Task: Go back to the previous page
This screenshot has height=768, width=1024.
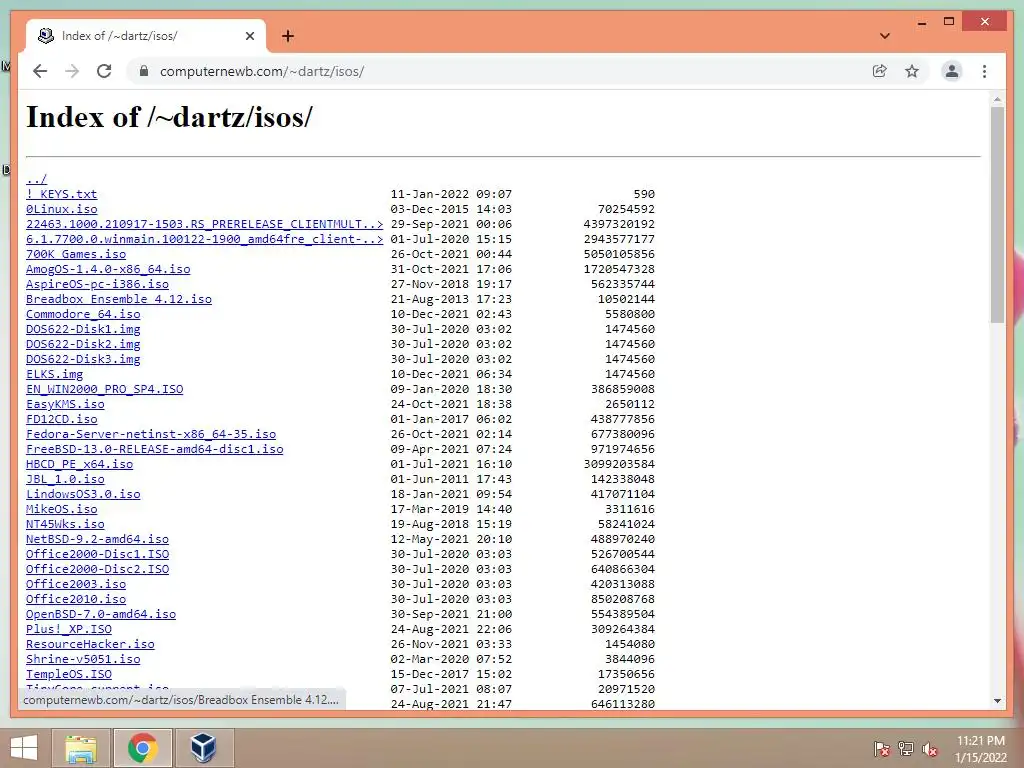Action: (40, 71)
